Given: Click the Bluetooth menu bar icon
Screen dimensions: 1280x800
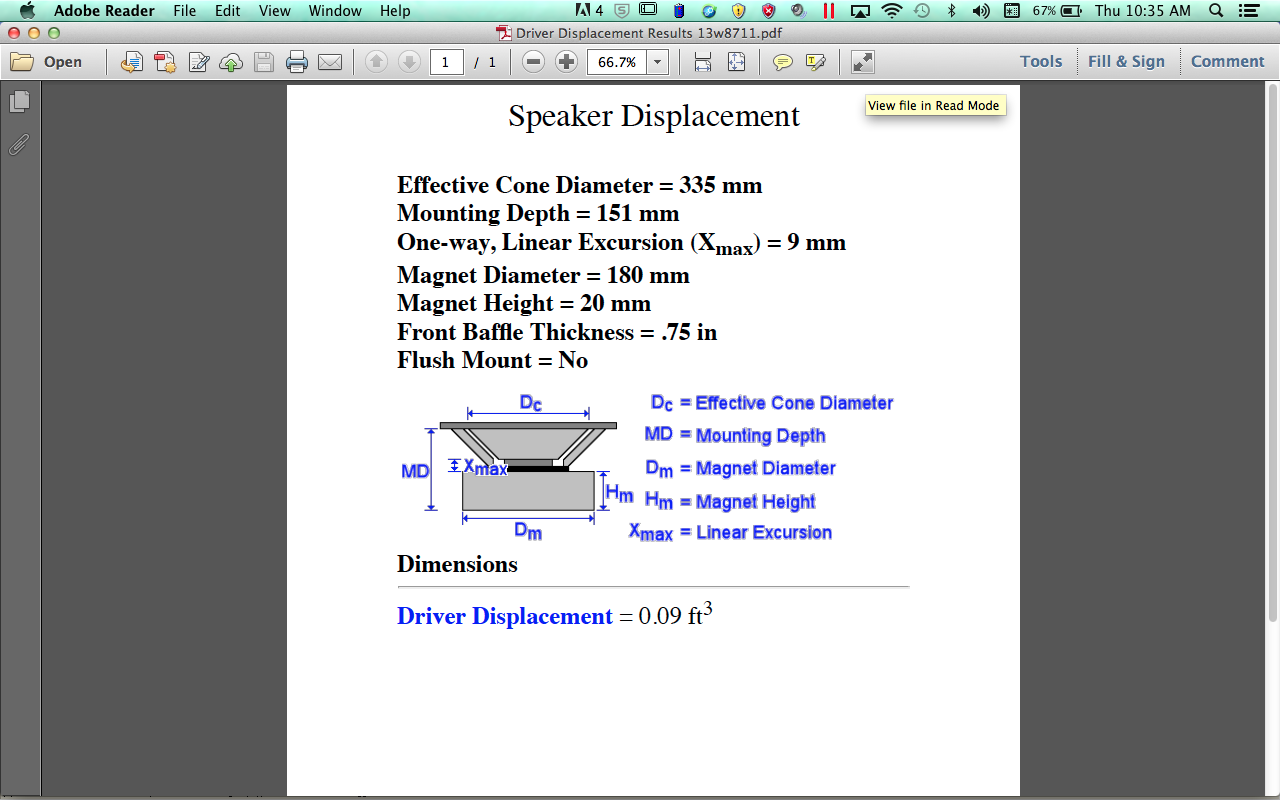Looking at the screenshot, I should (951, 11).
